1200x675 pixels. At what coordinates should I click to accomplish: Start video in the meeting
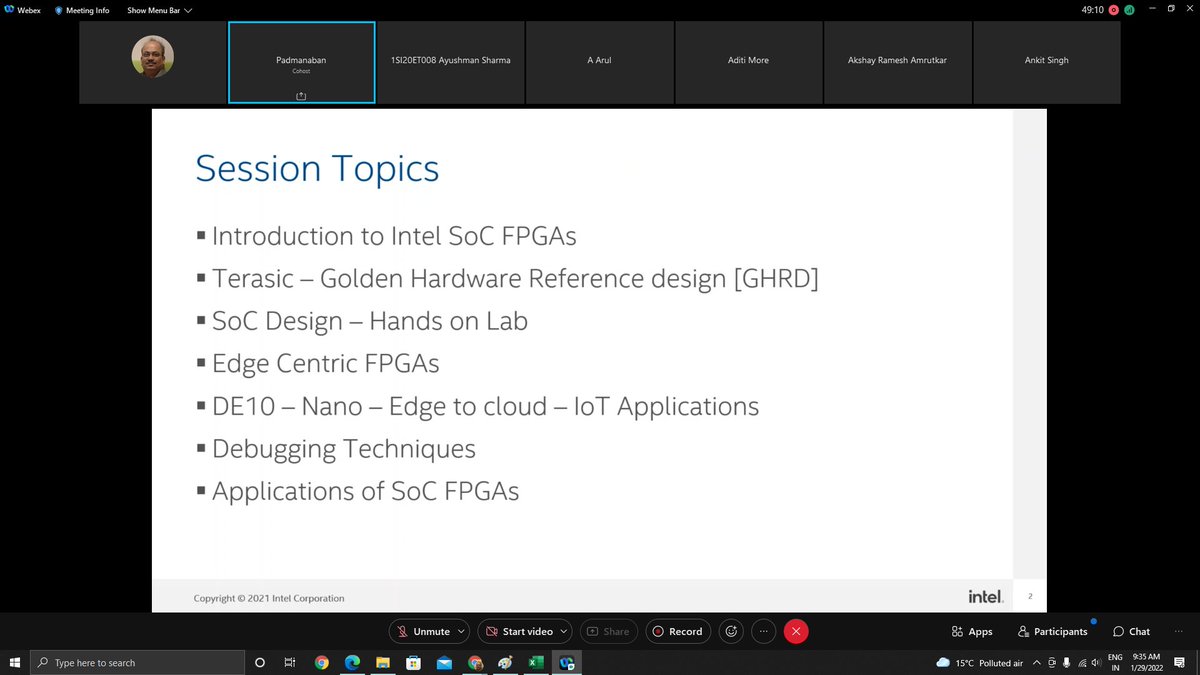519,631
